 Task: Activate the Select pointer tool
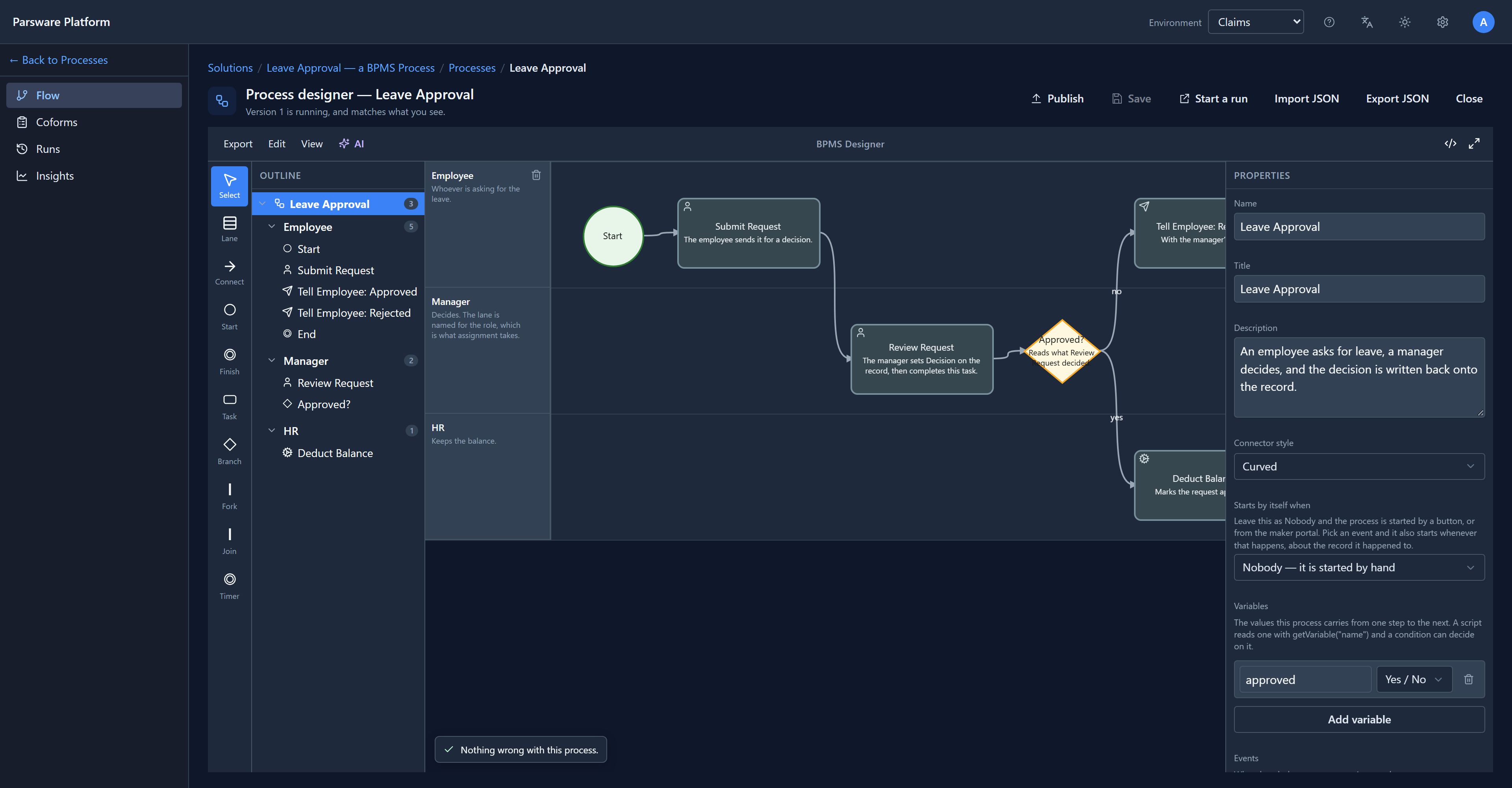(229, 186)
